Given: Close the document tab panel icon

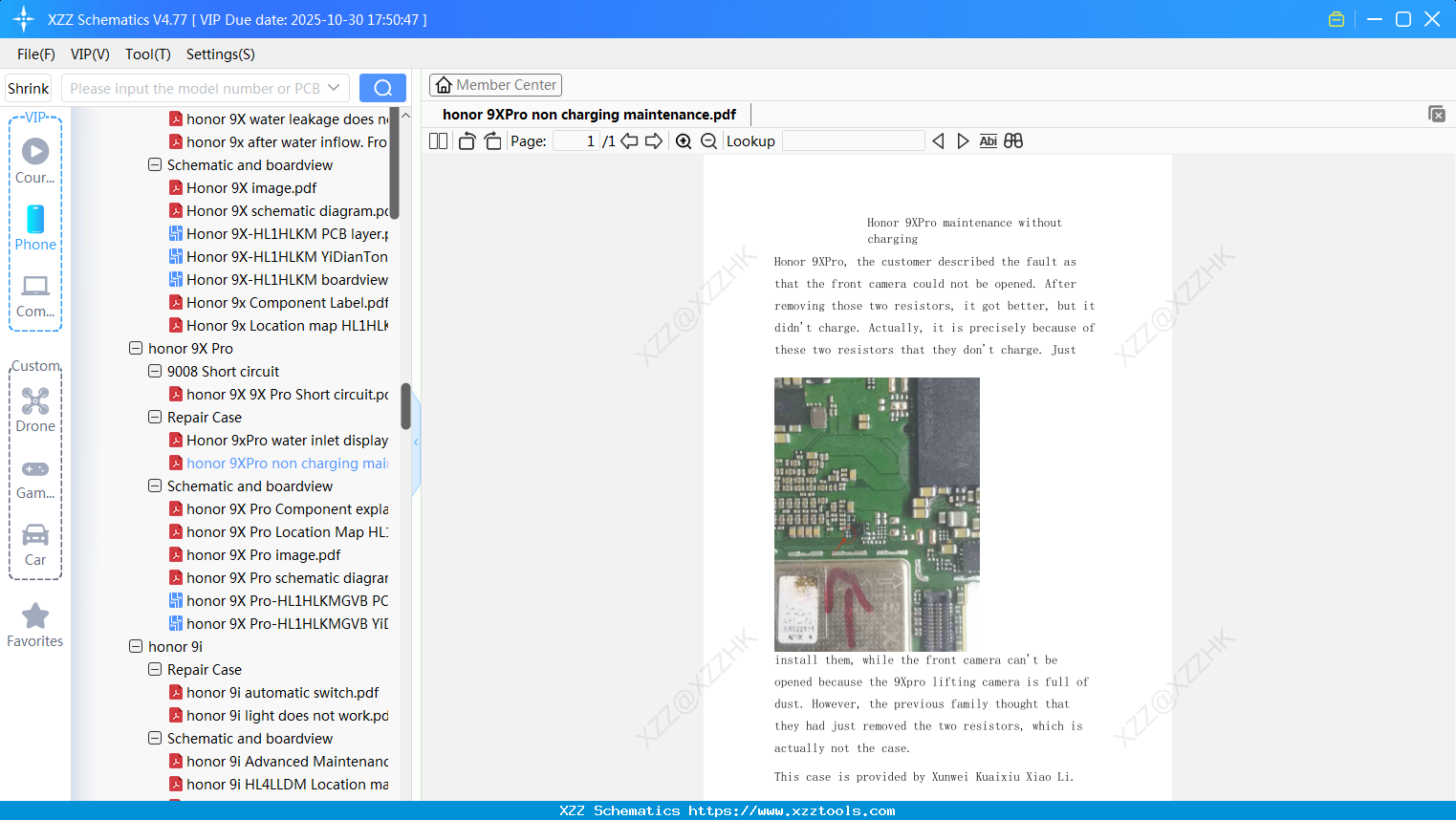Looking at the screenshot, I should coord(1437,114).
